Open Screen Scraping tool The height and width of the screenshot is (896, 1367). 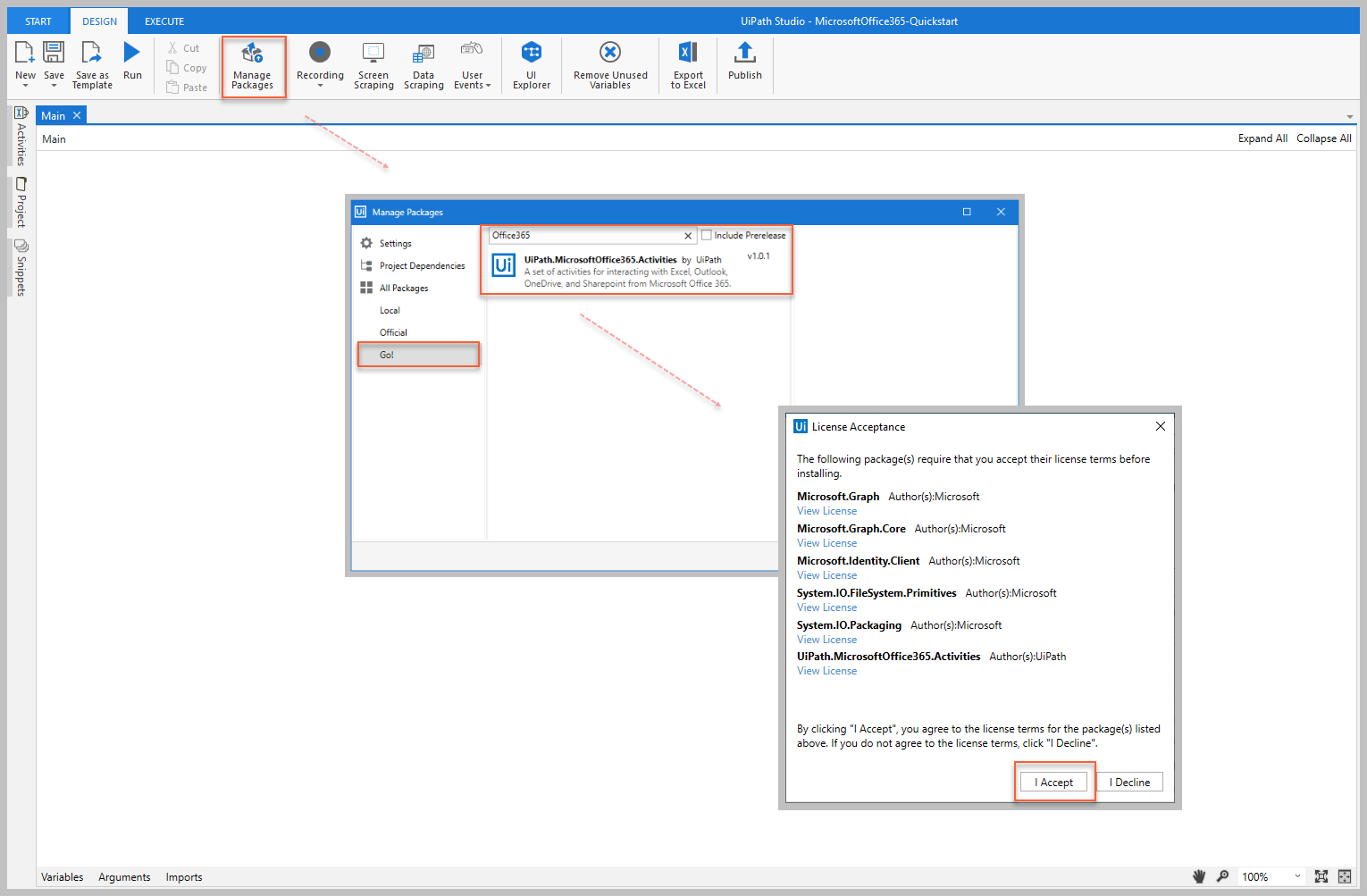[373, 65]
